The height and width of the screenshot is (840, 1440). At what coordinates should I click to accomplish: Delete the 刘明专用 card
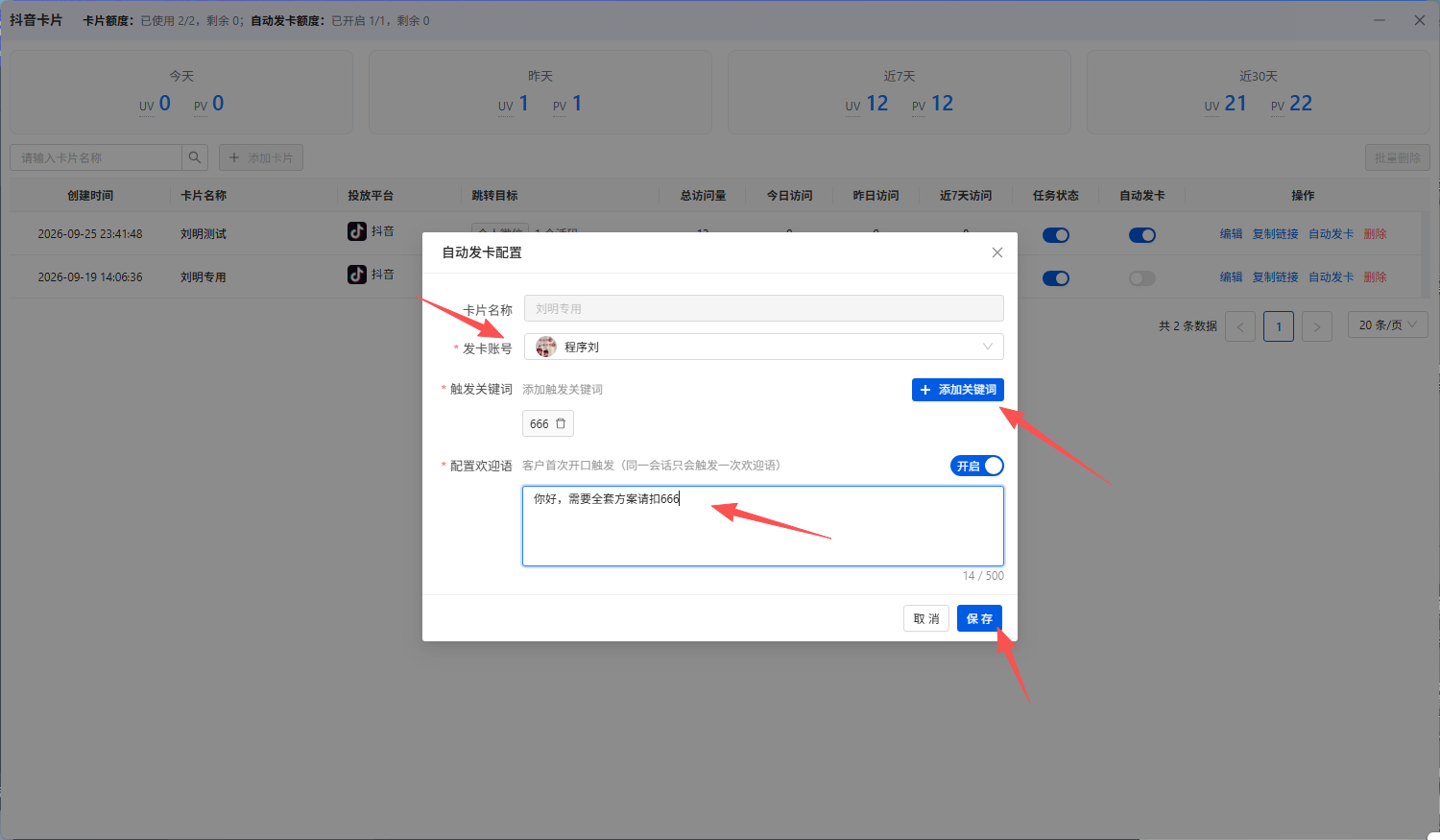coord(1376,276)
